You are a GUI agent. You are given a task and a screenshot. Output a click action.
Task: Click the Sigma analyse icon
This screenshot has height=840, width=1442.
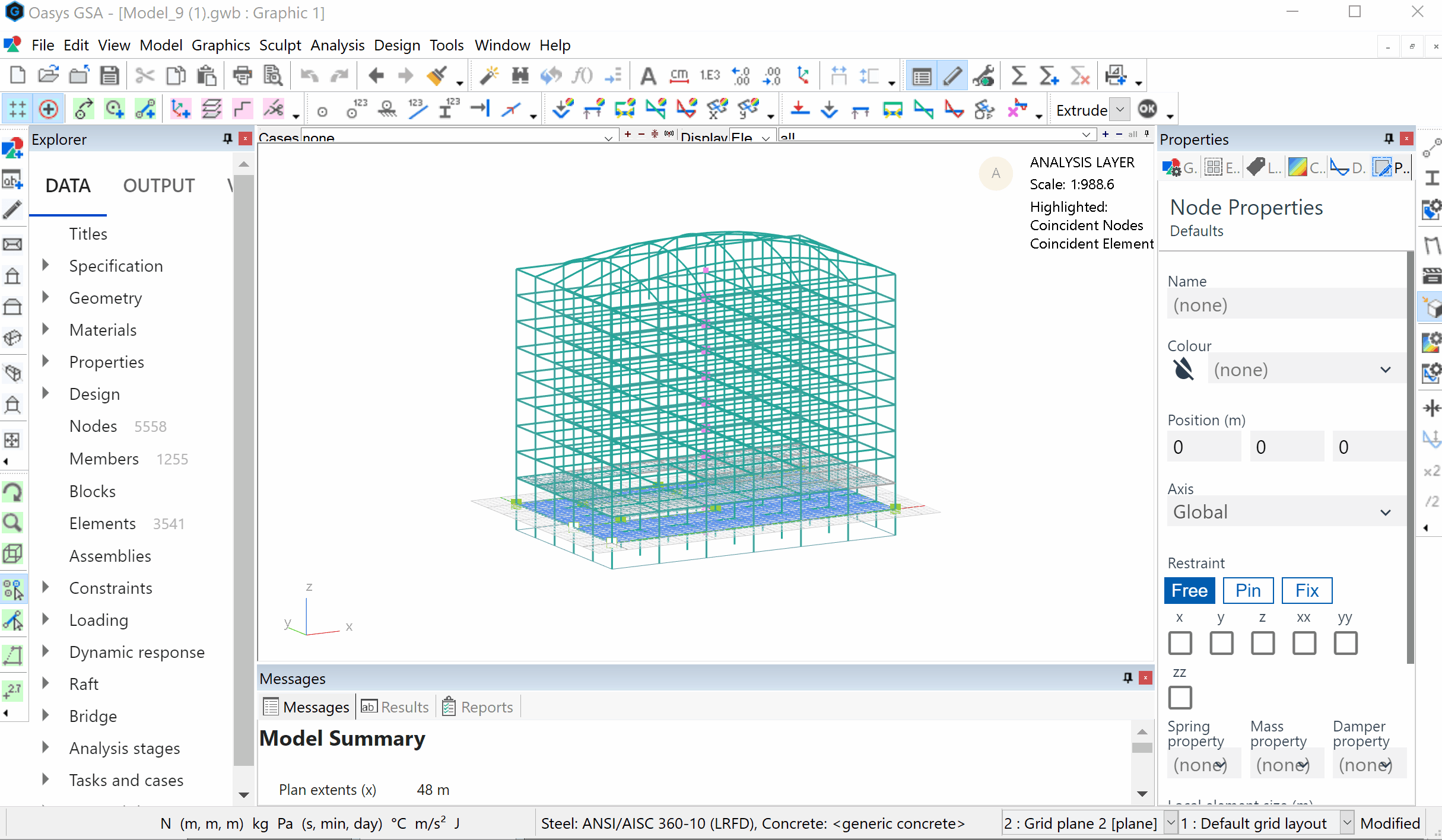point(1018,76)
